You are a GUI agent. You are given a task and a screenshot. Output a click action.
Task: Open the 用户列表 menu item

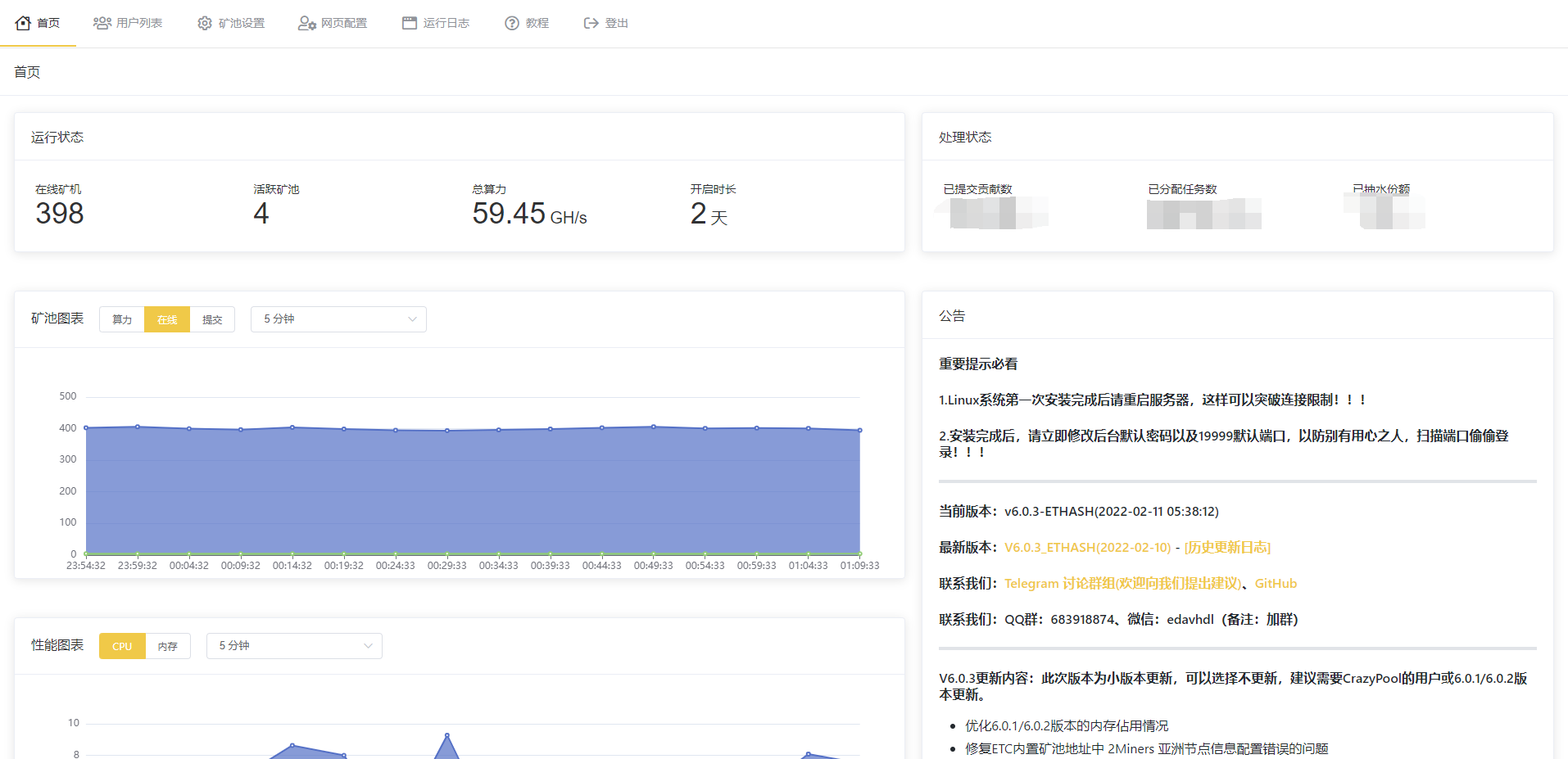[138, 23]
